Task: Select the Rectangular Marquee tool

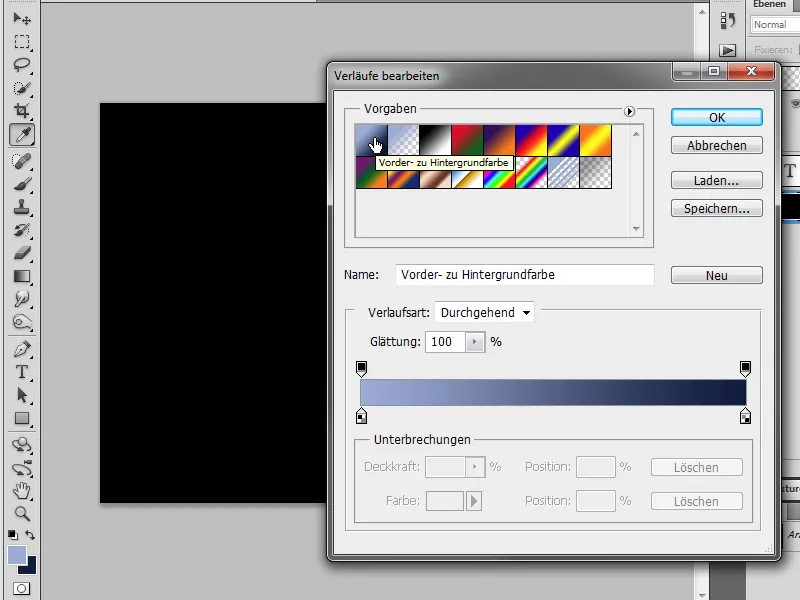Action: 21,41
